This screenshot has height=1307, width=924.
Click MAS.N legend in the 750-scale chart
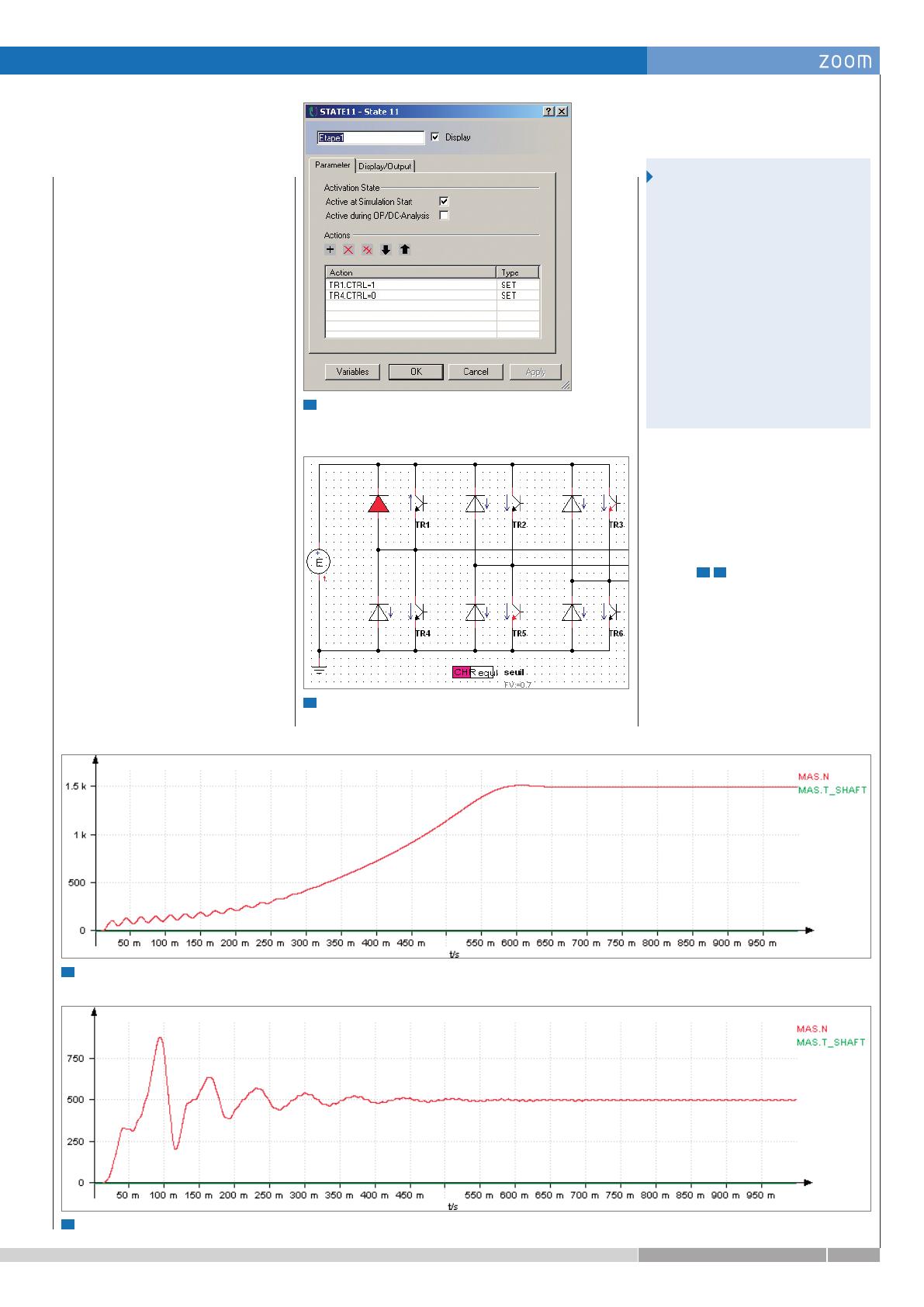813,1028
